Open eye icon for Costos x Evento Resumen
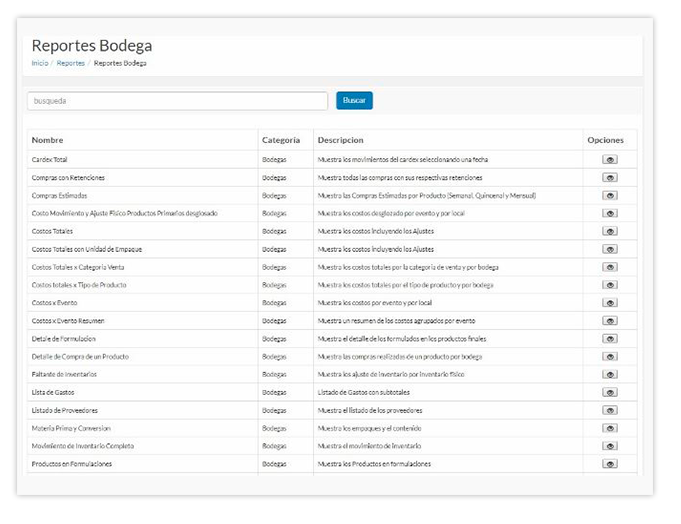This screenshot has height=524, width=681. pyautogui.click(x=609, y=321)
